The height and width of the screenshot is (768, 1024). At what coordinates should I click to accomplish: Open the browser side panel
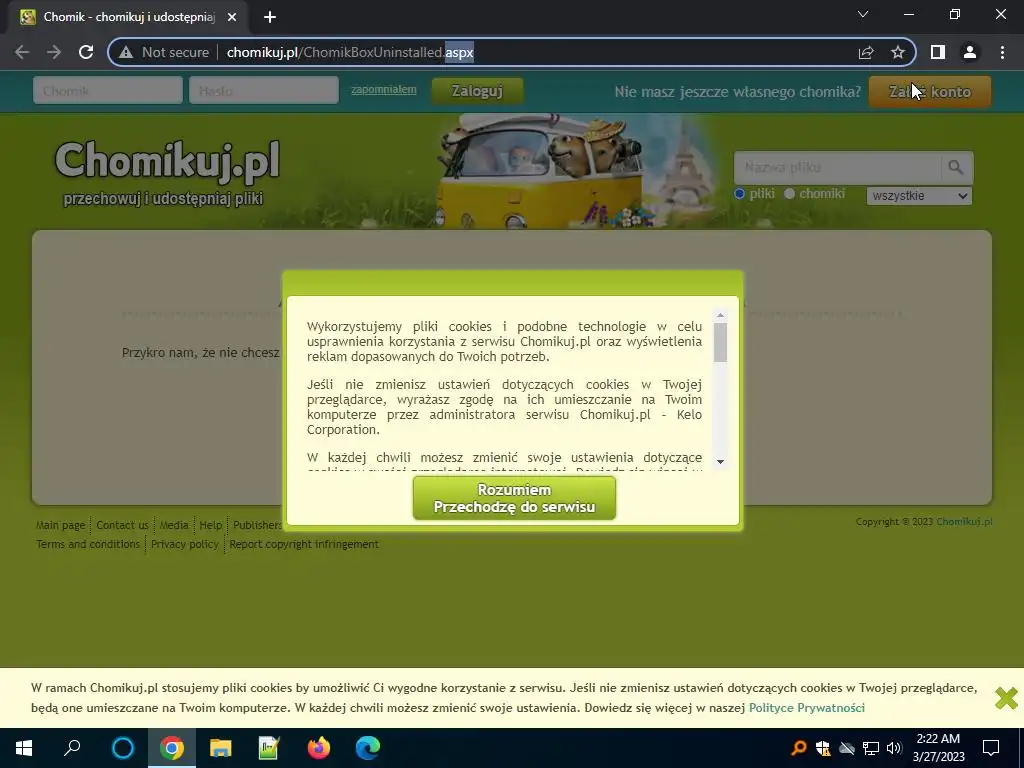tap(938, 52)
